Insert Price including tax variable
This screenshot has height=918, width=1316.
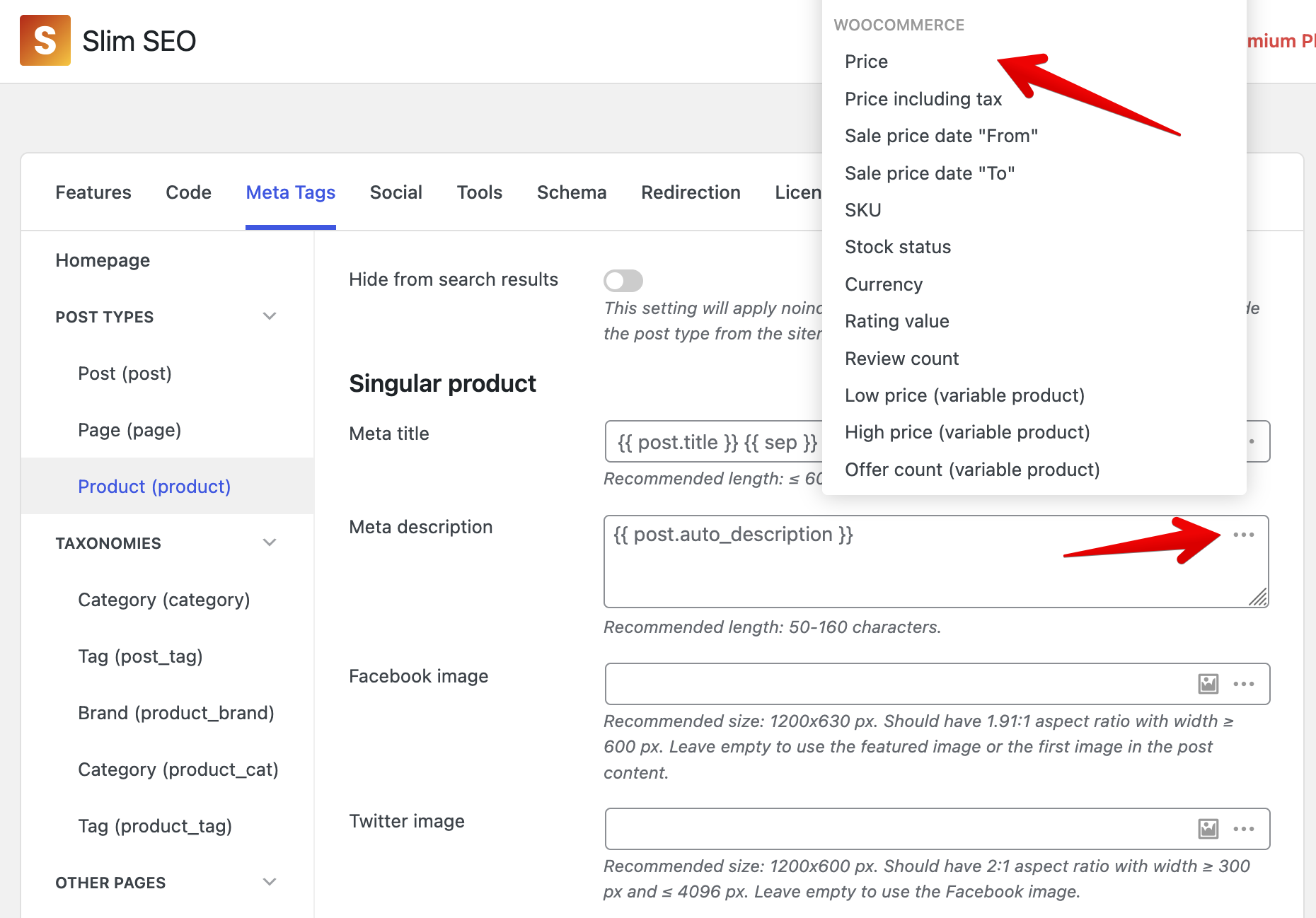click(923, 99)
